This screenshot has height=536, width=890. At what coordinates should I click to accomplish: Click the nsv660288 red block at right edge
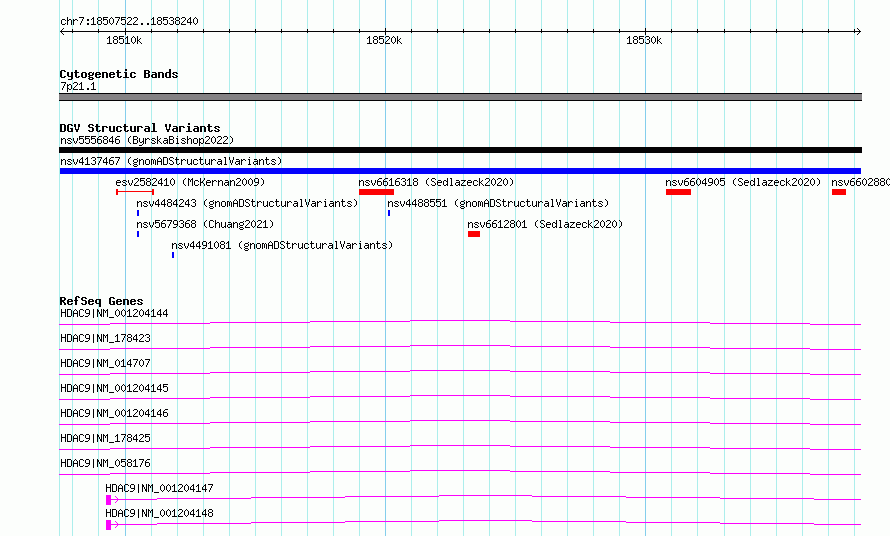[839, 192]
